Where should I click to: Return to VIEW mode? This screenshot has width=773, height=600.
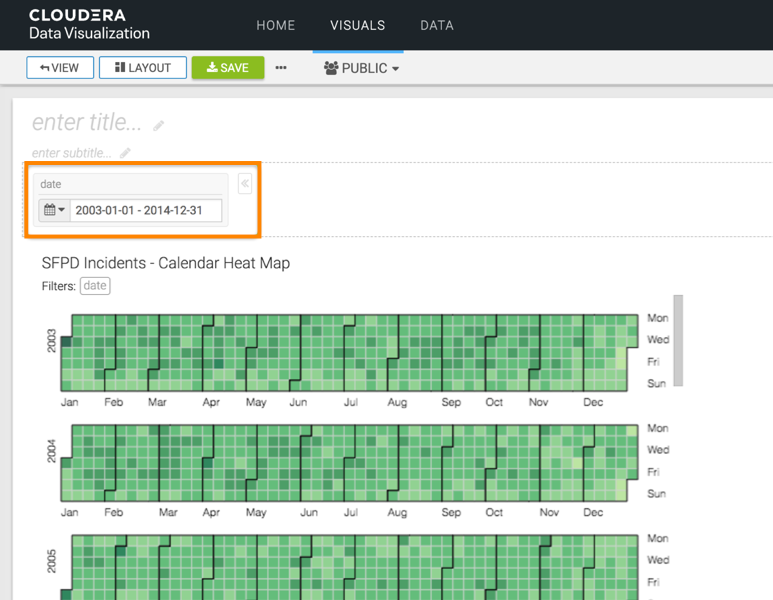pos(60,68)
